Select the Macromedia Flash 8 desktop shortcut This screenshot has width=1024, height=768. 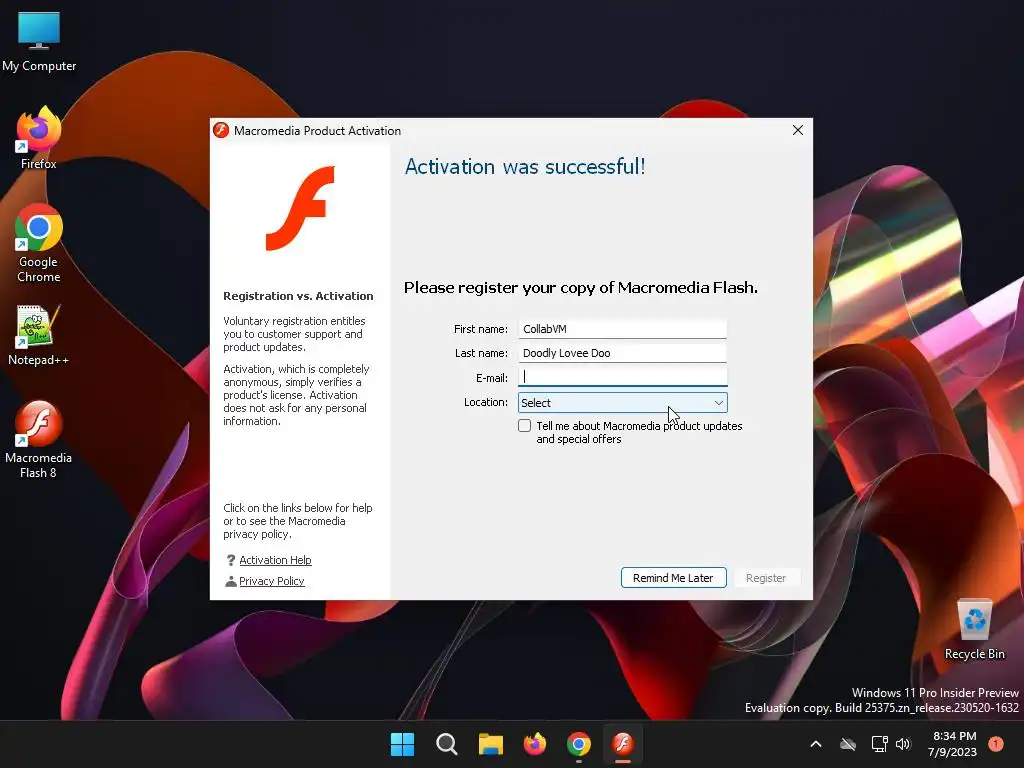coord(39,439)
